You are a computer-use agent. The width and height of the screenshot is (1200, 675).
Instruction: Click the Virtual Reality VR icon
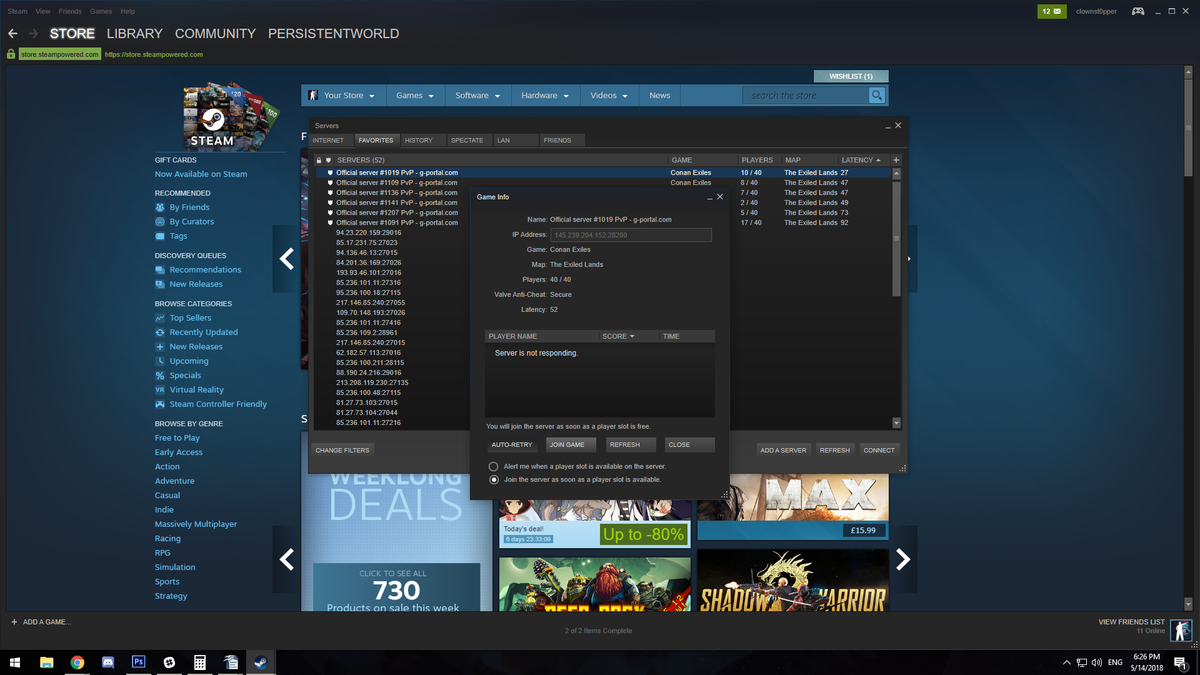coord(160,390)
